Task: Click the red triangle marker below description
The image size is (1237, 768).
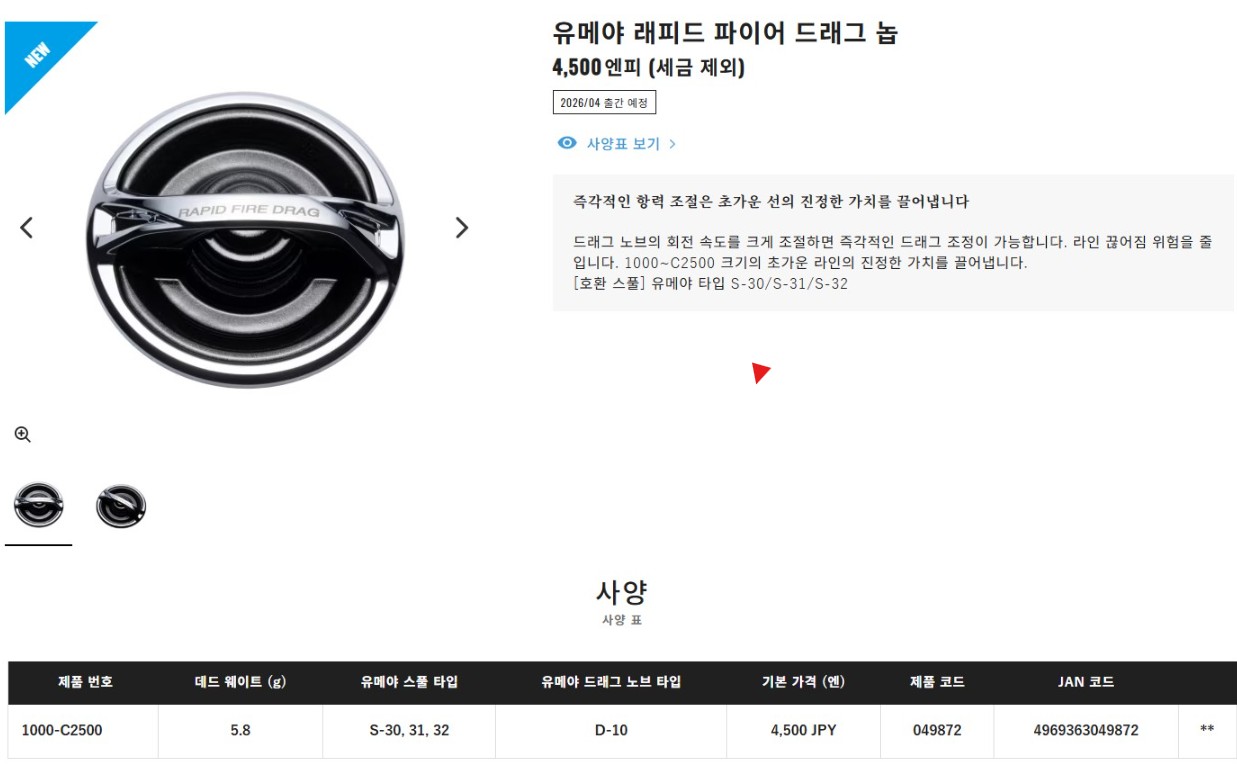Action: tap(761, 373)
